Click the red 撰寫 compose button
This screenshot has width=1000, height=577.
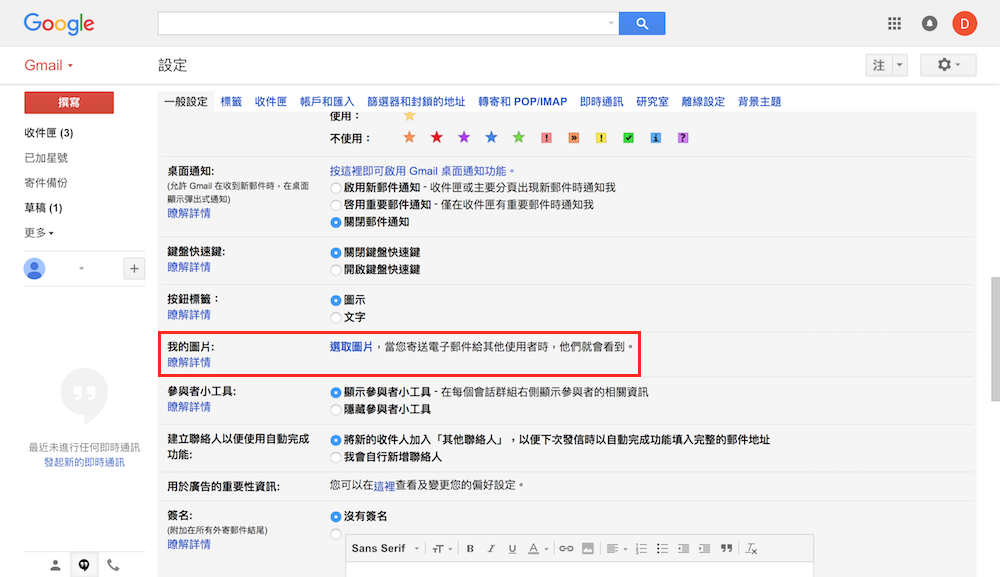(x=69, y=102)
